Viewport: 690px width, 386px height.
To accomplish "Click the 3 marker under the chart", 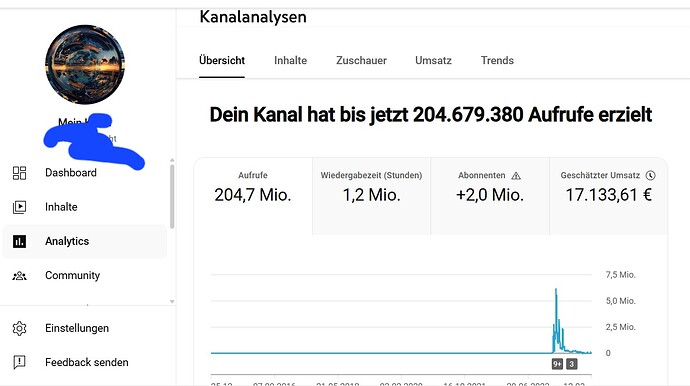I will pyautogui.click(x=572, y=364).
